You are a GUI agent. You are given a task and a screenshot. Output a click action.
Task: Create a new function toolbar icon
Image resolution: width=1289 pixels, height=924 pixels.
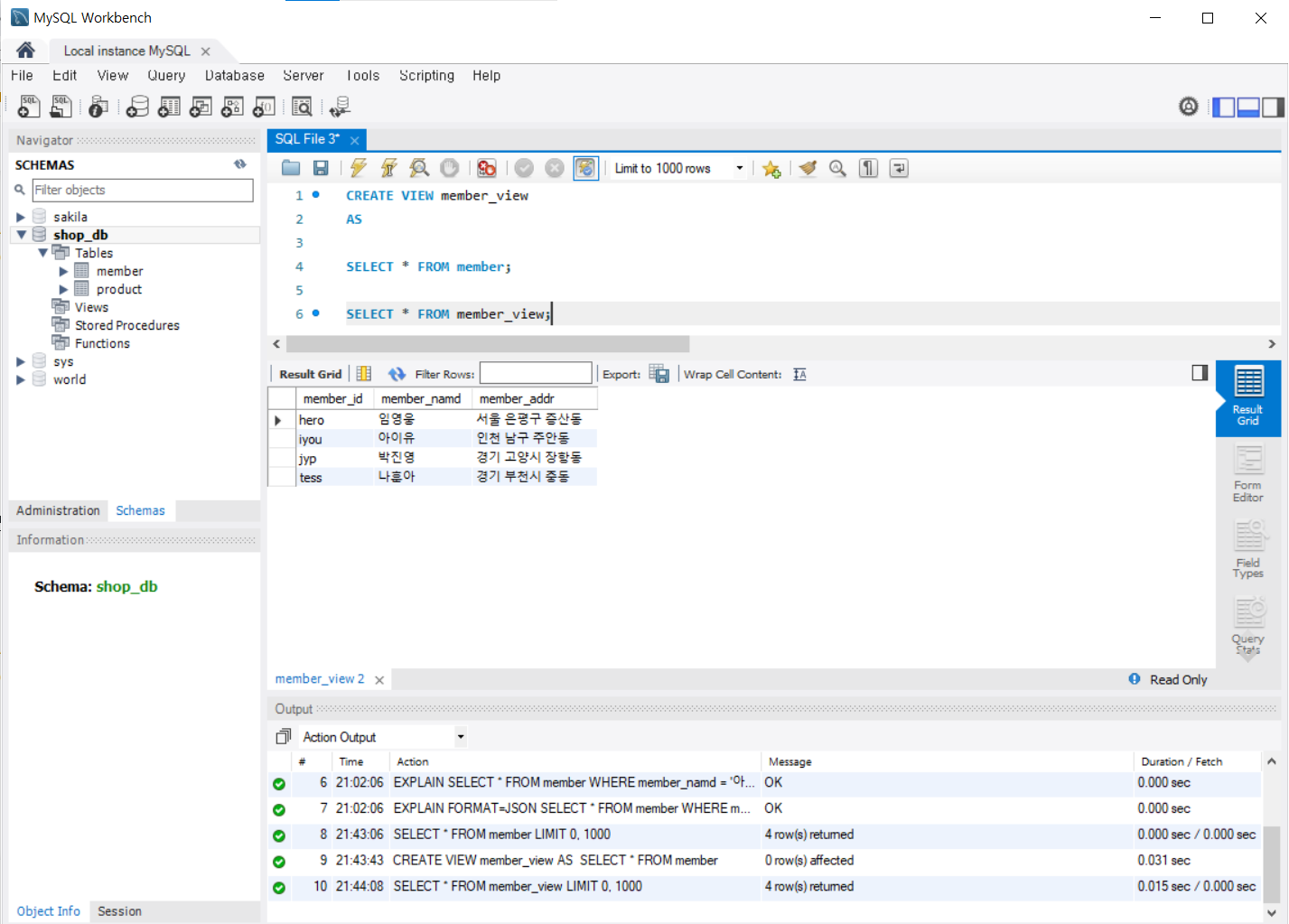click(264, 107)
